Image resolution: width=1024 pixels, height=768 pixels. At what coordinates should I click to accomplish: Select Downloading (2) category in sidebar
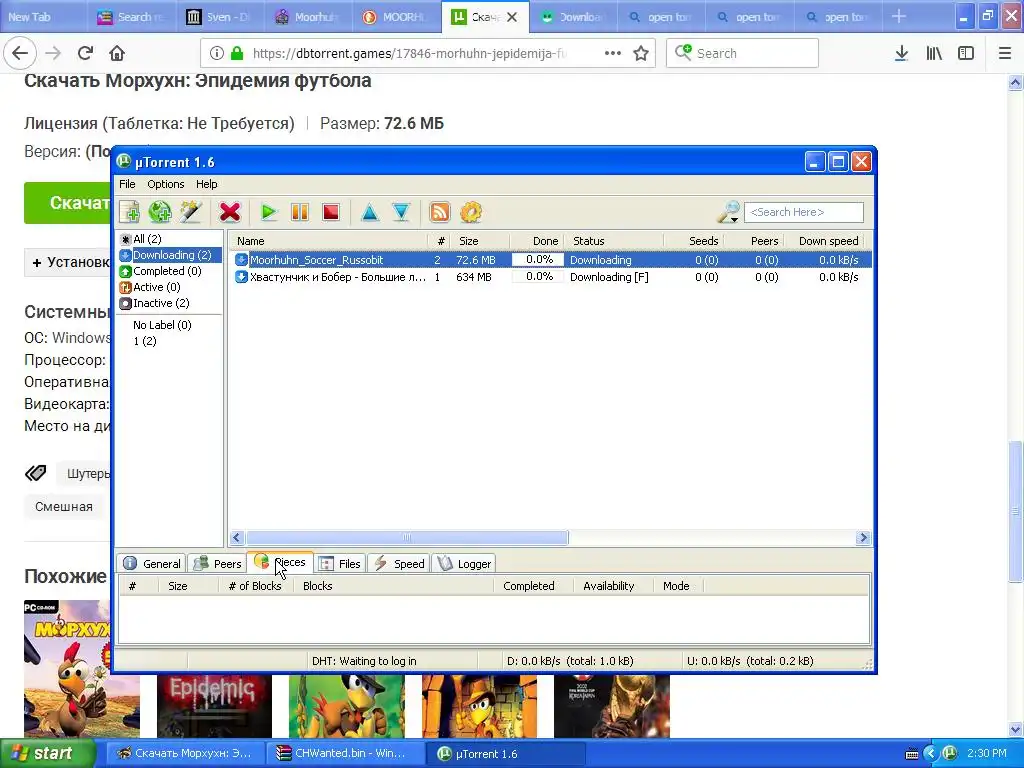[171, 255]
